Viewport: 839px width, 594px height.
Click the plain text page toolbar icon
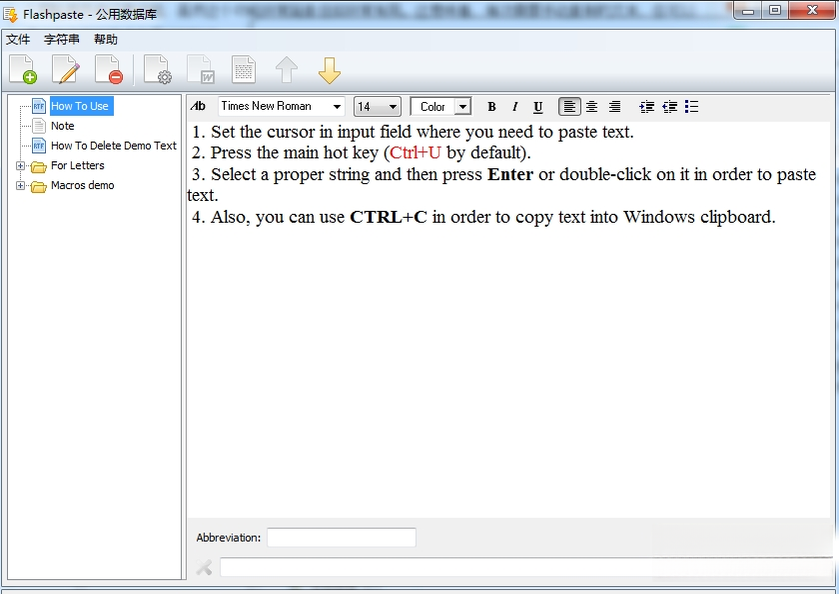(243, 70)
